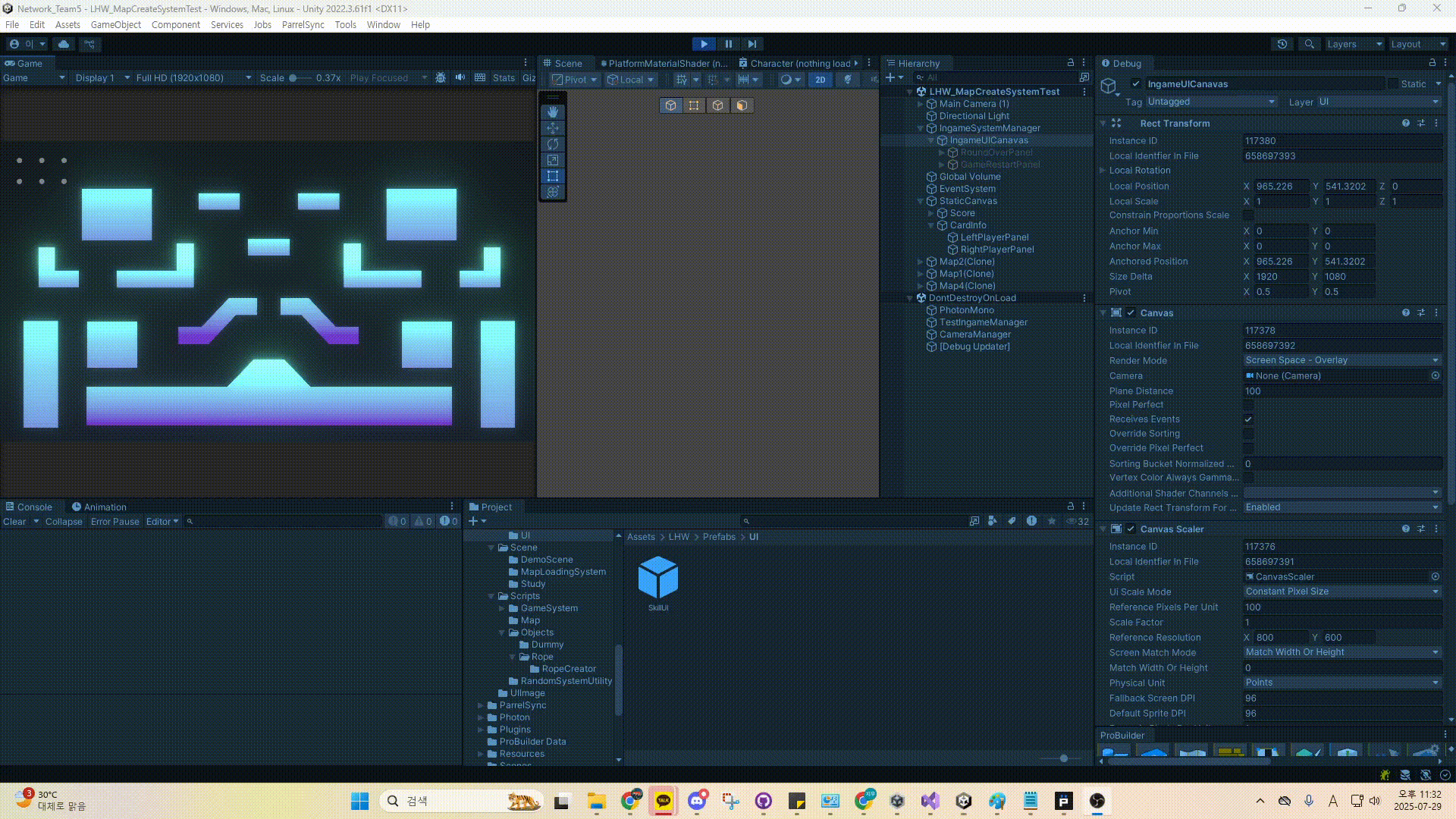1456x819 pixels.
Task: Expand the StaticCanvas hierarchy item
Action: coord(920,201)
